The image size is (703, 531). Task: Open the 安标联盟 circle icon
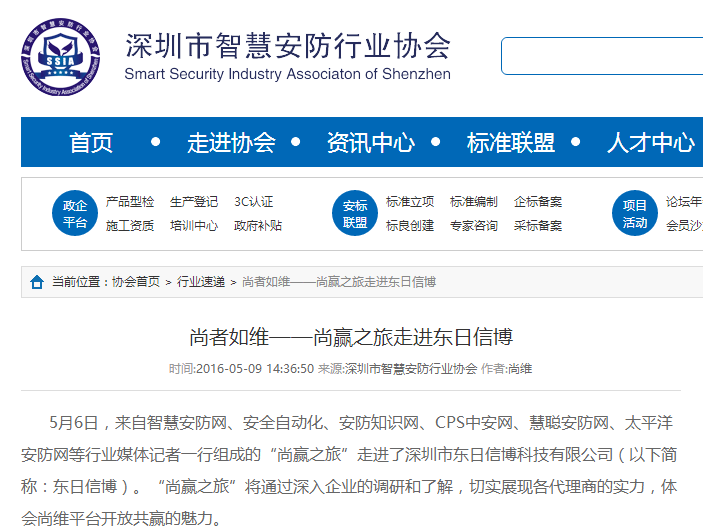[355, 213]
